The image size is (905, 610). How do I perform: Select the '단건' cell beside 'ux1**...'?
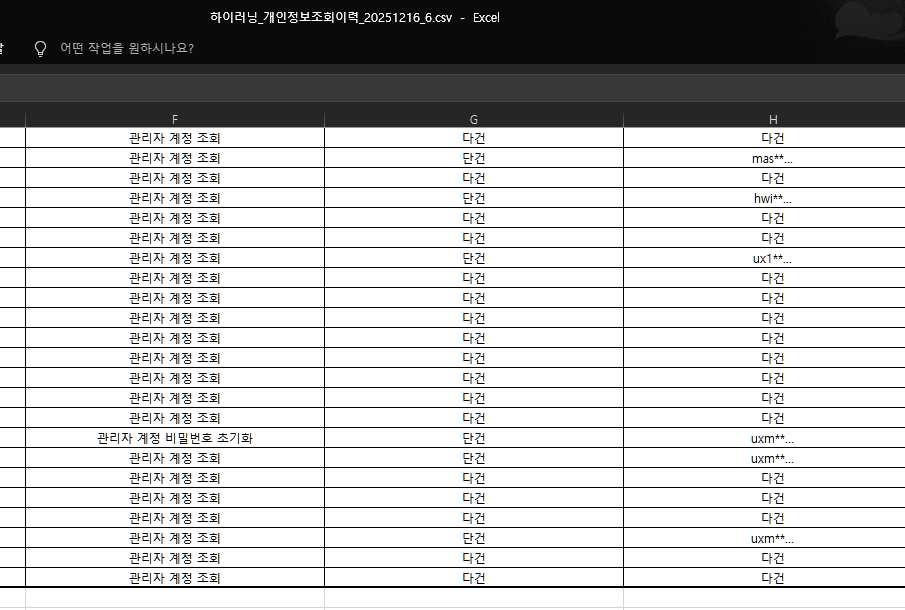point(474,258)
